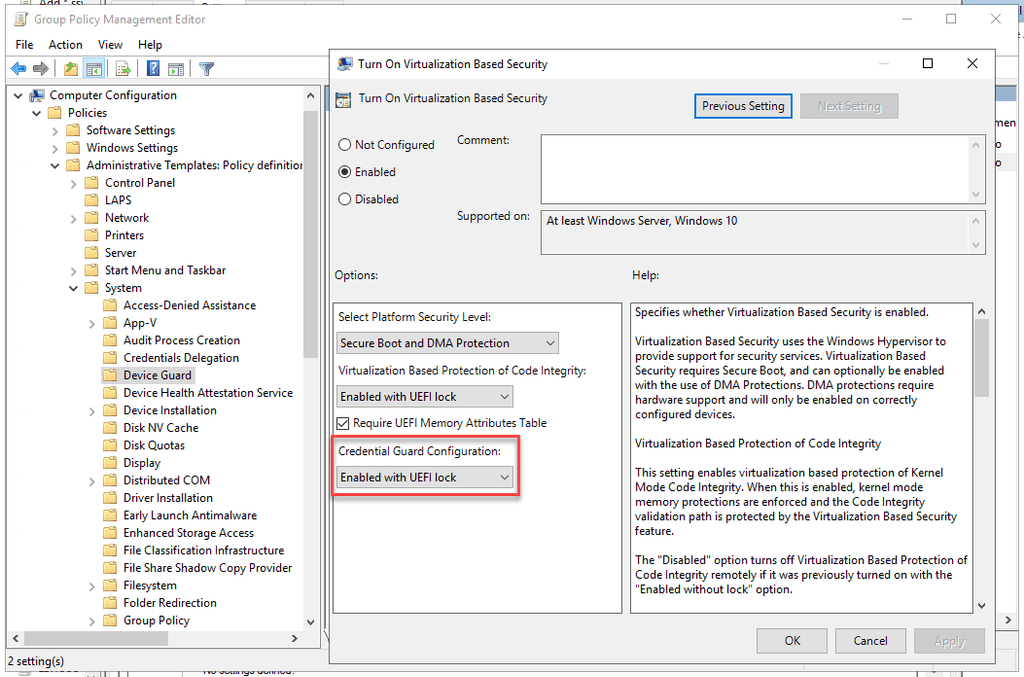
Task: Click the OK button in the dialog
Action: tap(791, 640)
